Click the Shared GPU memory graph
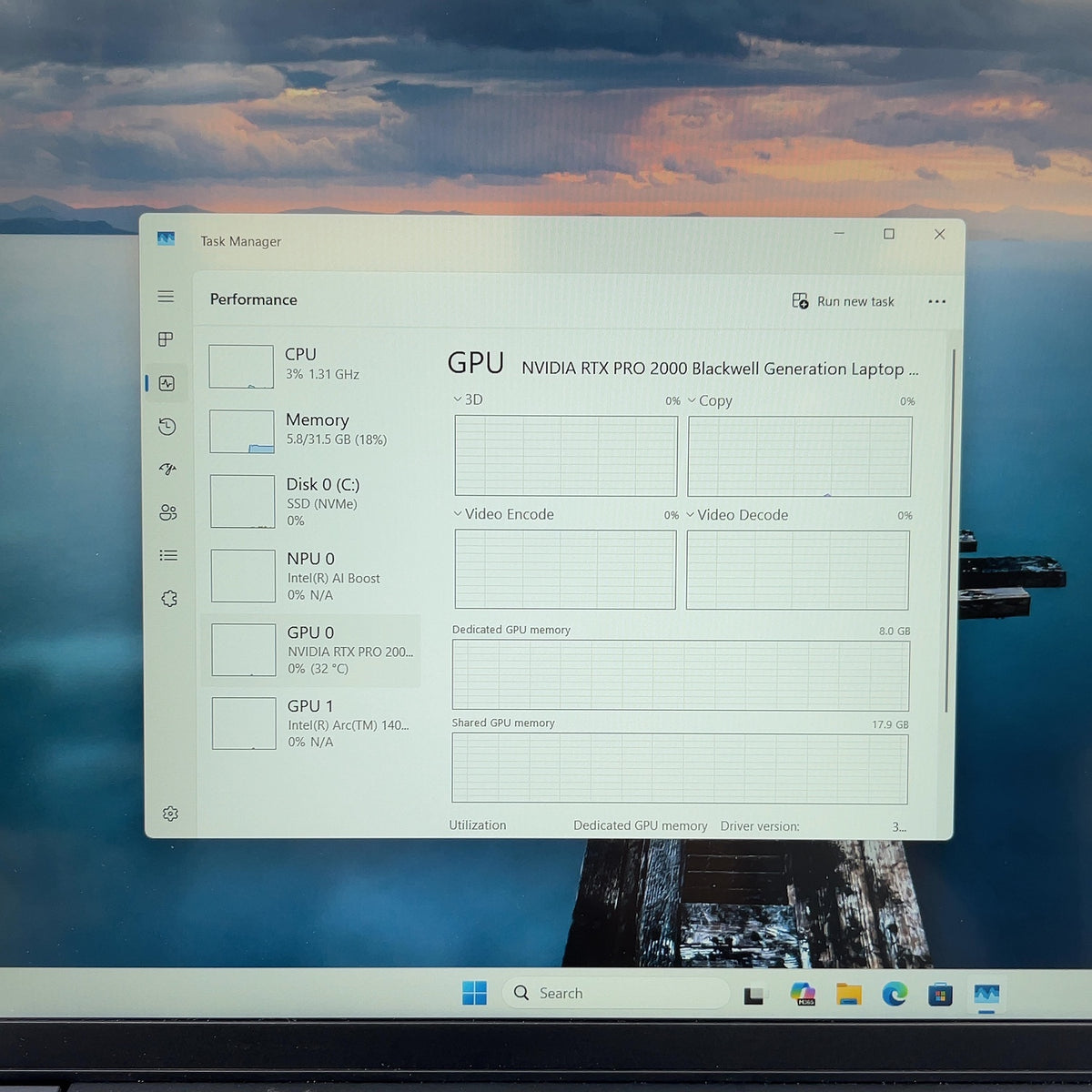The image size is (1092, 1092). 680,769
